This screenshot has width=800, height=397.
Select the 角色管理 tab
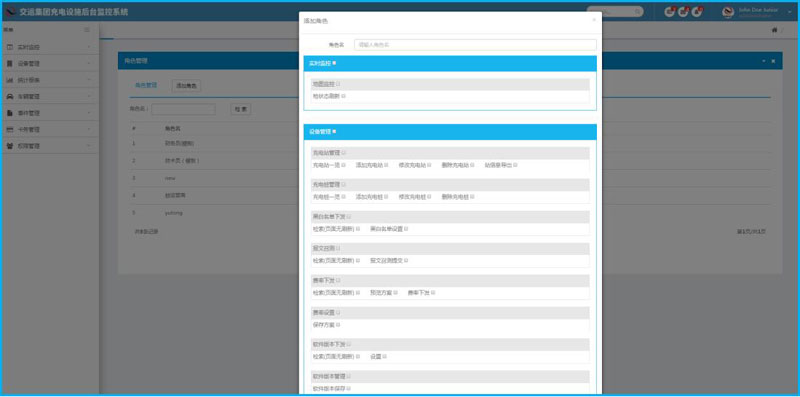[146, 86]
